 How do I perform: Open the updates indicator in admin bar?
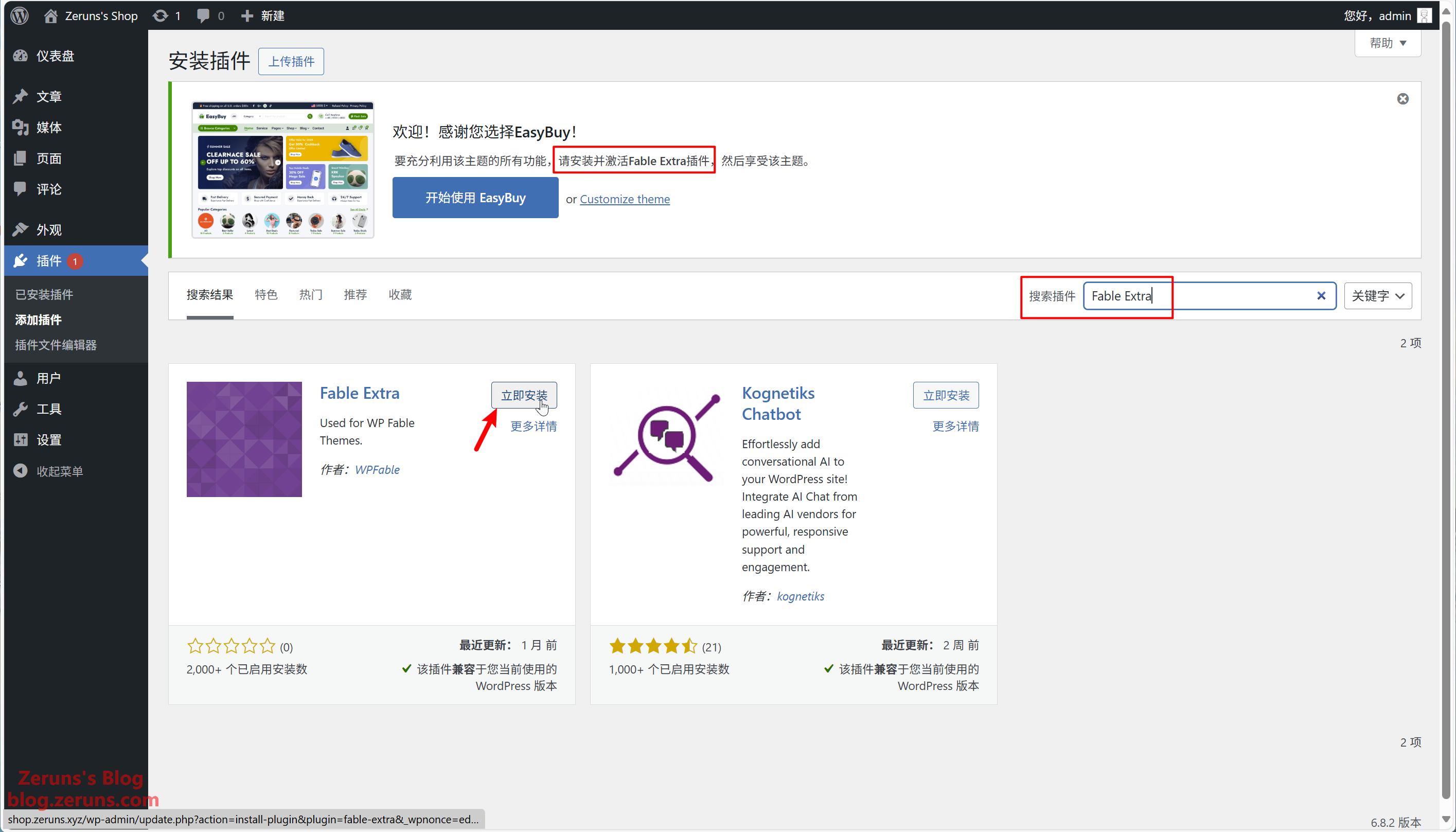(167, 15)
